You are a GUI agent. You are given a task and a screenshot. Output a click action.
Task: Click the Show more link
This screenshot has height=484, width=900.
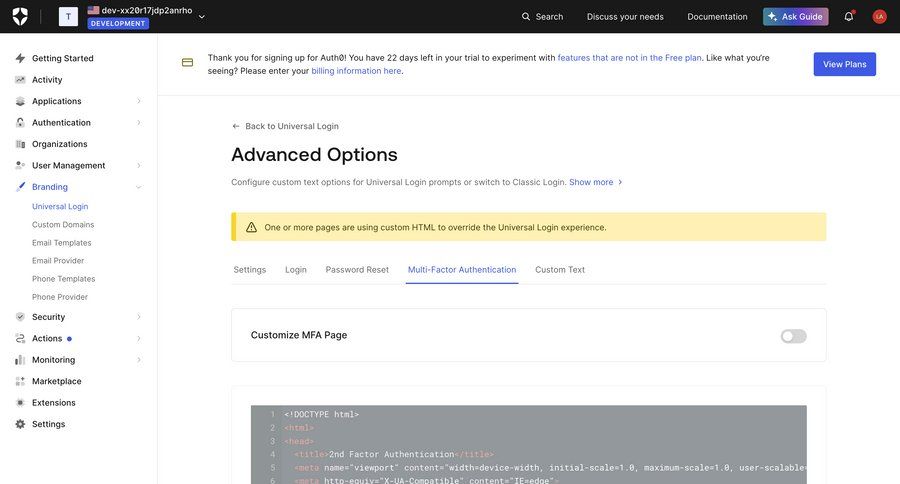coord(591,182)
